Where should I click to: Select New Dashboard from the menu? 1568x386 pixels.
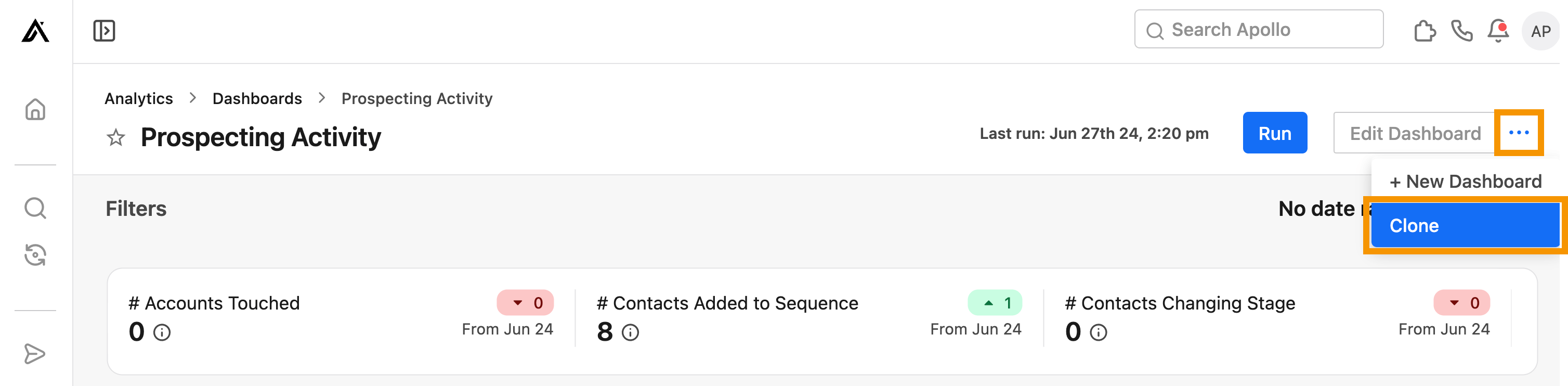[x=1466, y=182]
